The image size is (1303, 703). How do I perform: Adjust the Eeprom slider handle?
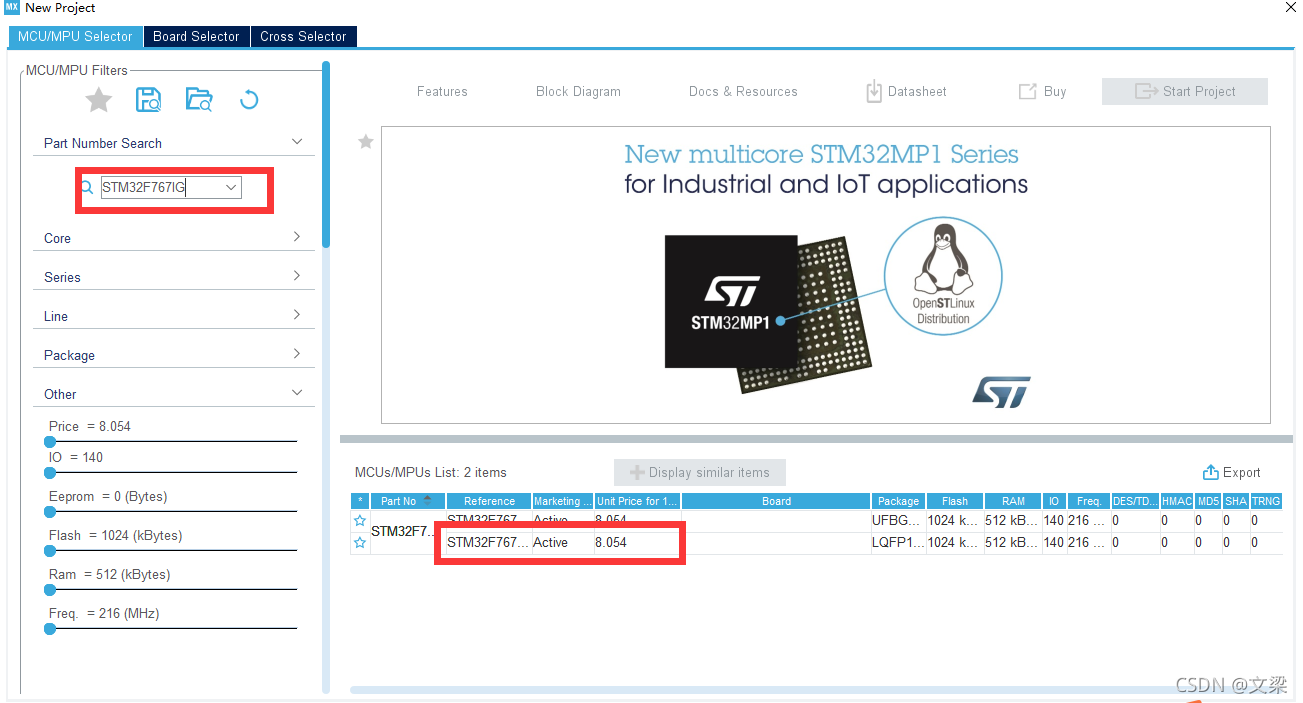coord(50,511)
